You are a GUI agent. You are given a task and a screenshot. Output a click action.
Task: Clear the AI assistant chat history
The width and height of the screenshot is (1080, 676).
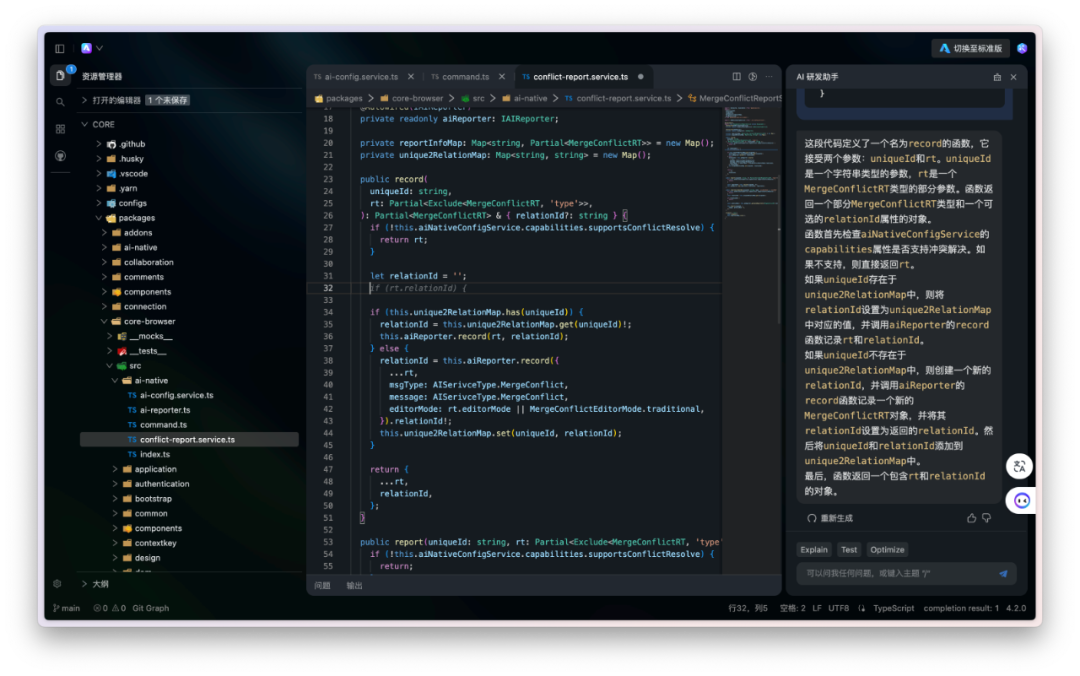pos(996,77)
